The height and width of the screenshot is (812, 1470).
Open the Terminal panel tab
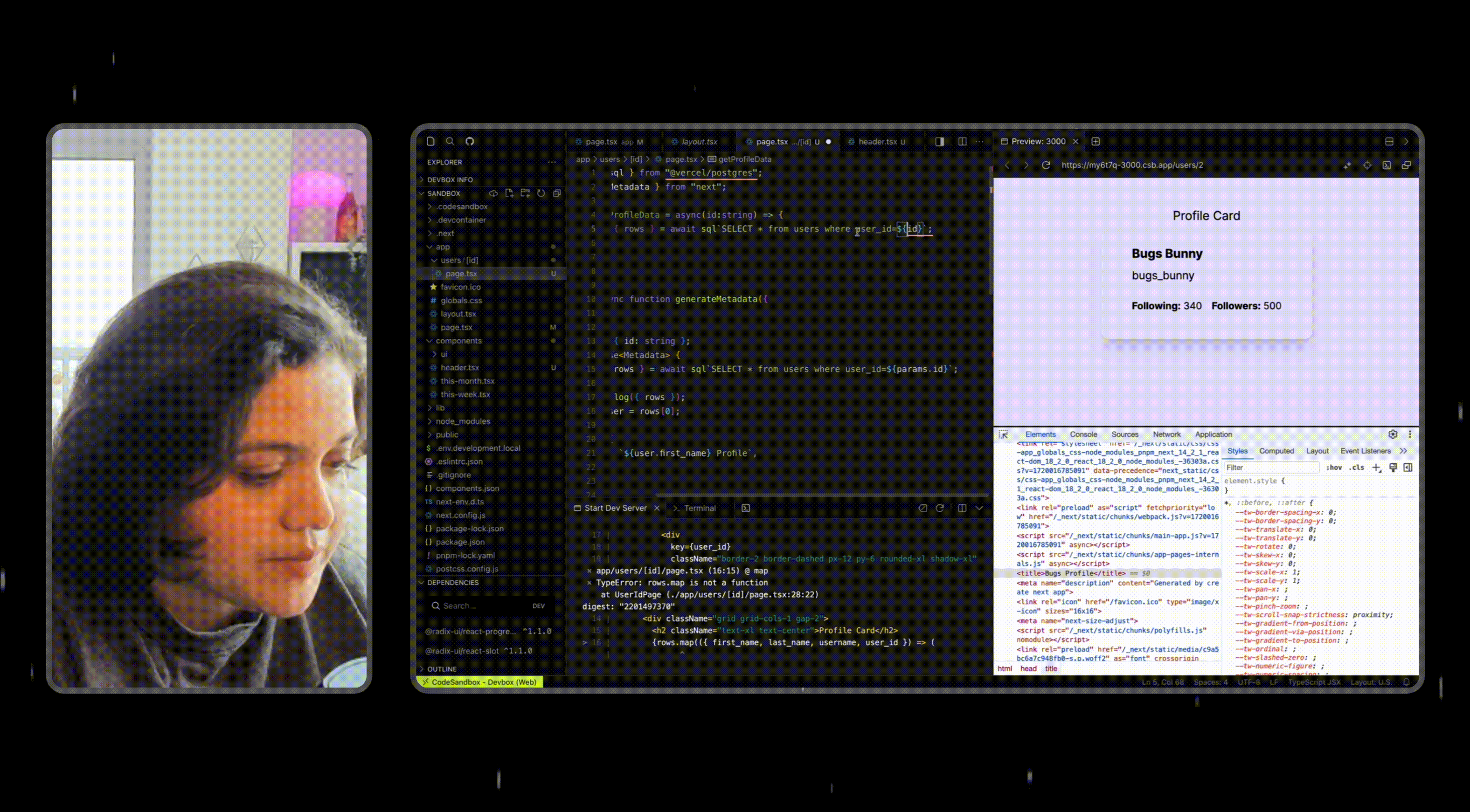pos(699,508)
